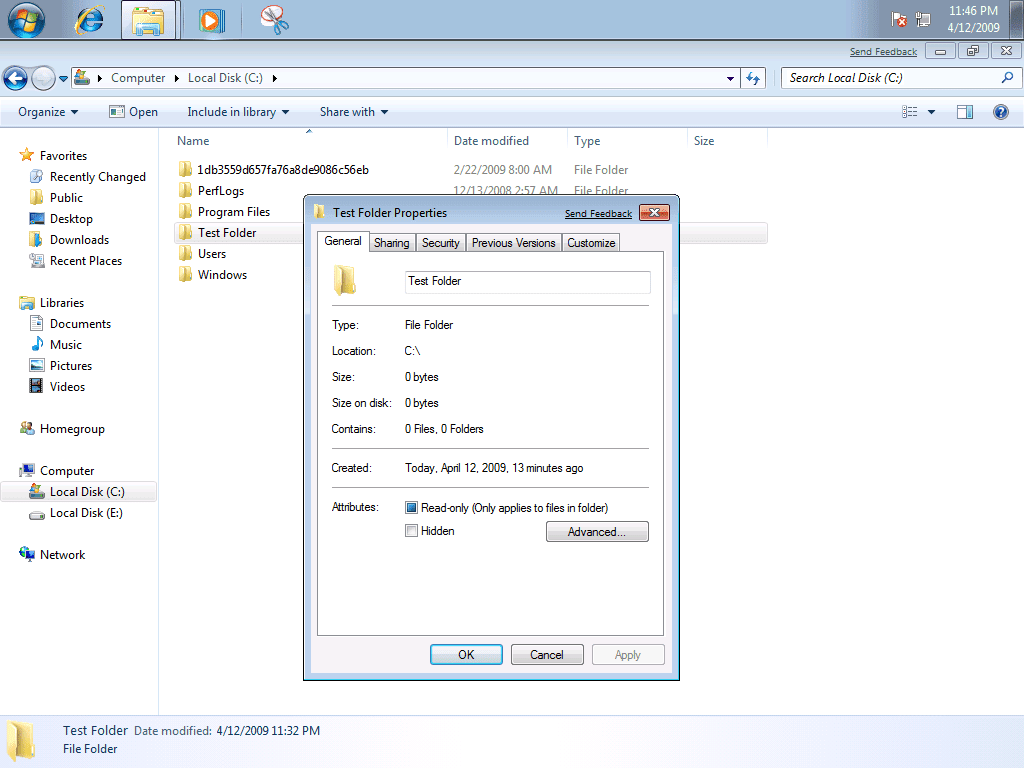
Task: Click inside the folder name text field
Action: [527, 281]
